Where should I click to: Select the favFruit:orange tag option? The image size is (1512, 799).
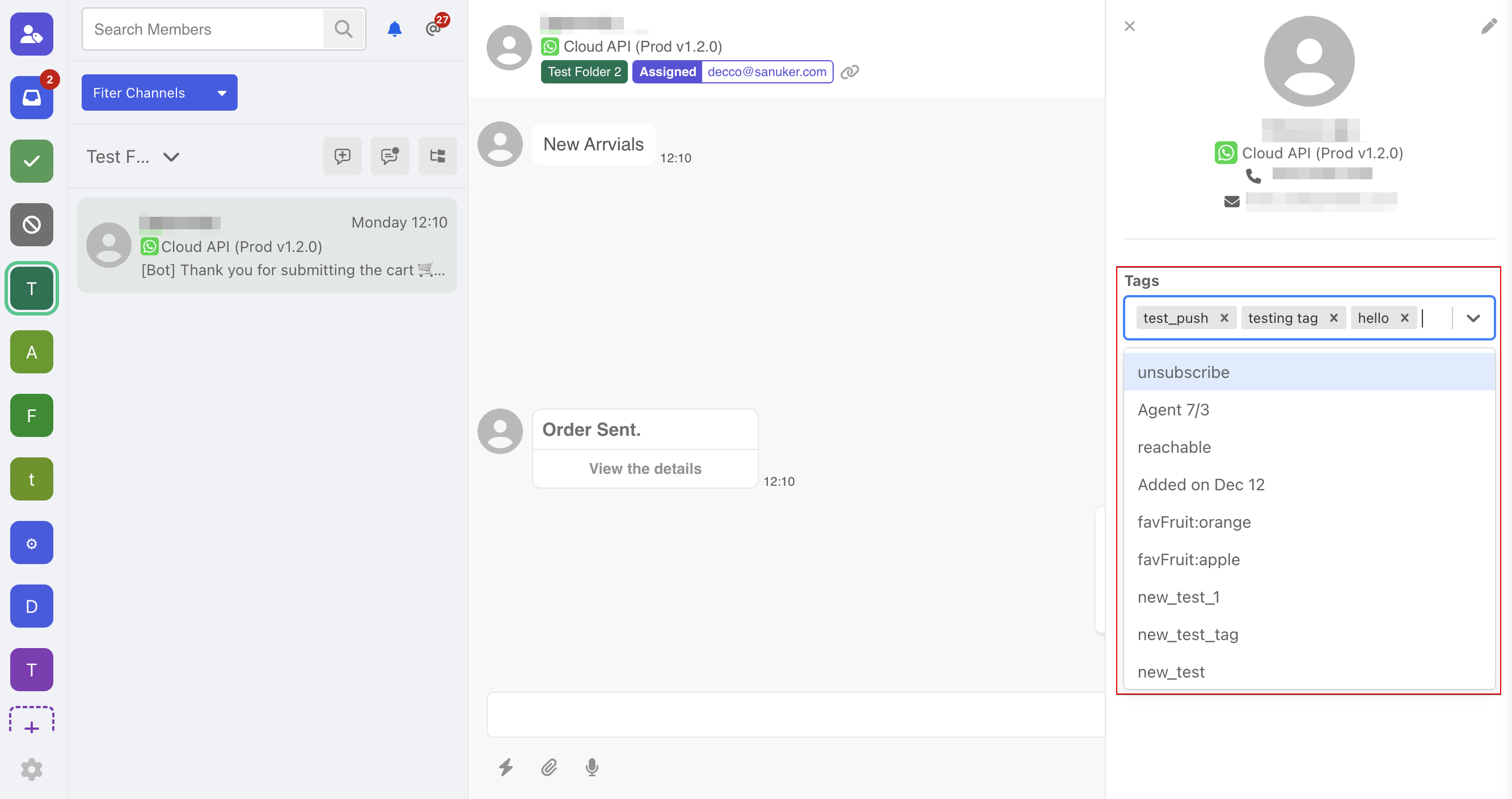(x=1193, y=522)
